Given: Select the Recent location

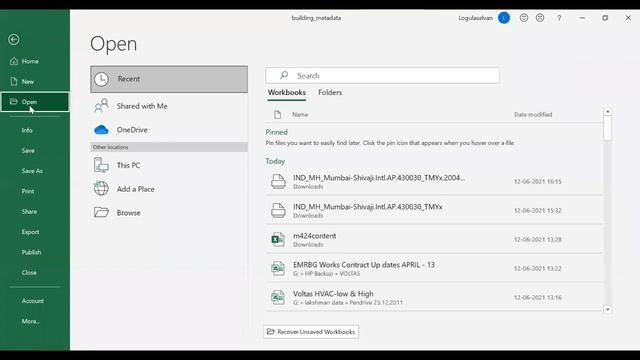Looking at the screenshot, I should (169, 79).
